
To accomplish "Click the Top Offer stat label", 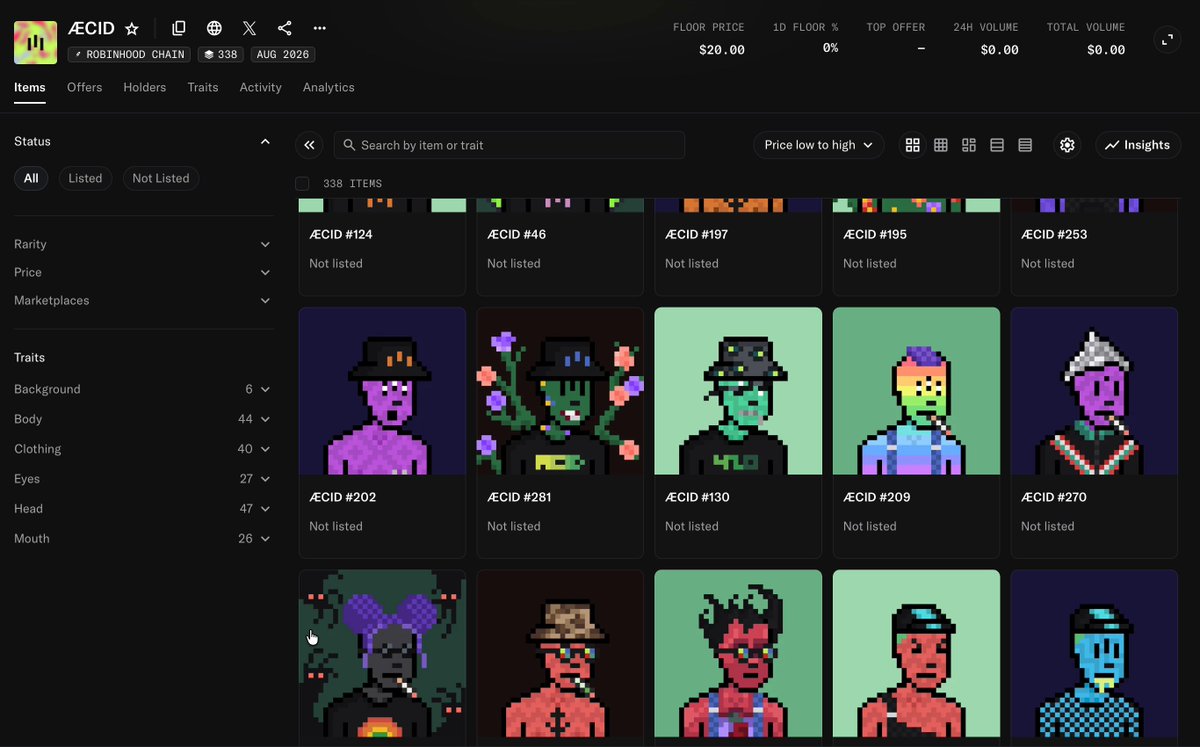I will click(x=895, y=27).
